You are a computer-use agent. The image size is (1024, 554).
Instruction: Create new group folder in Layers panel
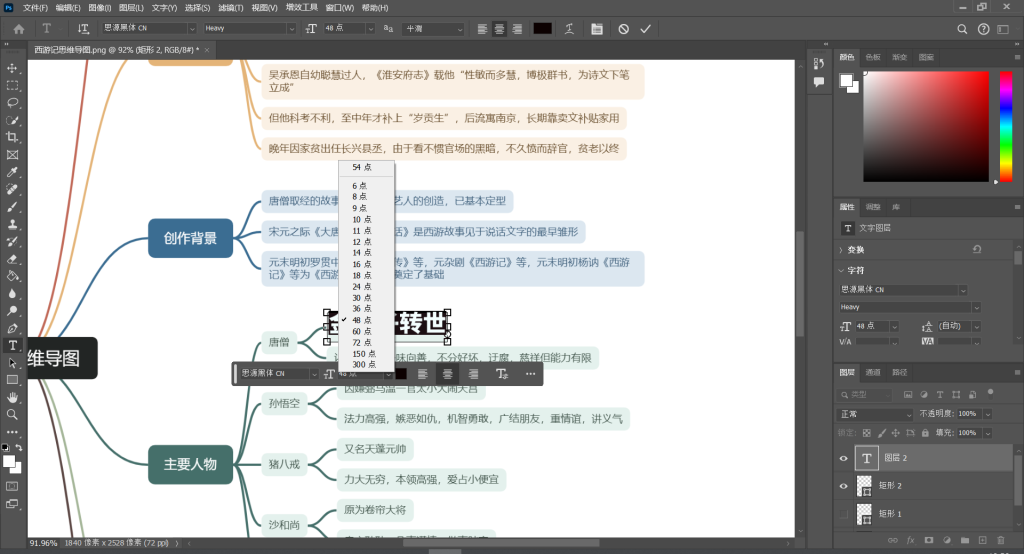pos(965,540)
